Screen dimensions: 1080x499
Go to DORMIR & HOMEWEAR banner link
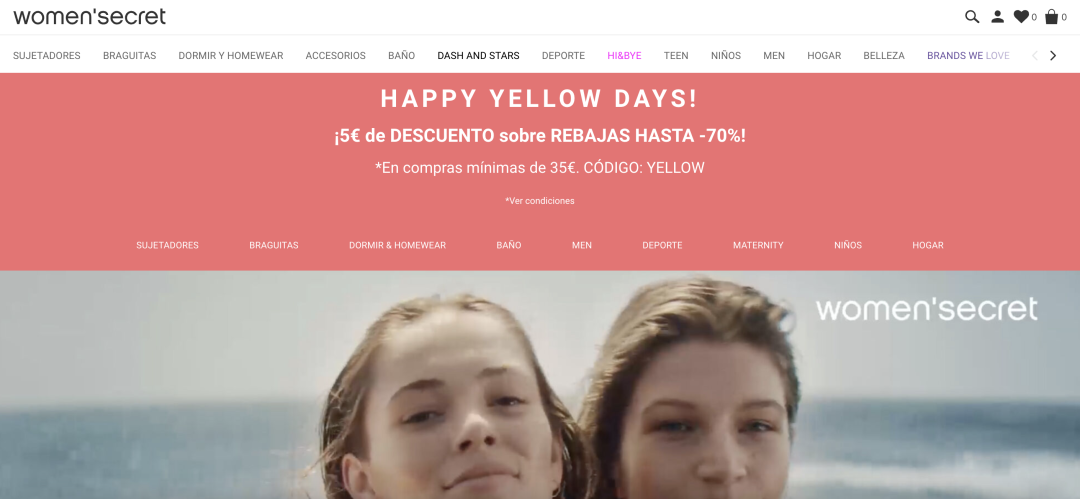397,245
